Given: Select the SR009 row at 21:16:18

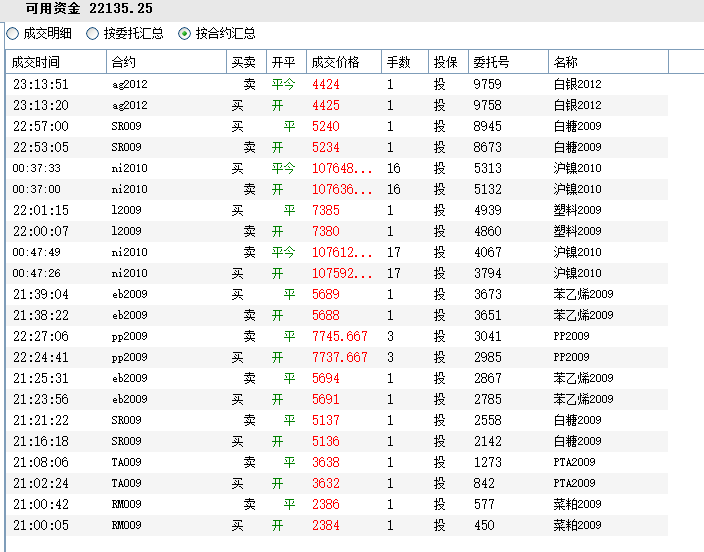Looking at the screenshot, I should pos(337,442).
